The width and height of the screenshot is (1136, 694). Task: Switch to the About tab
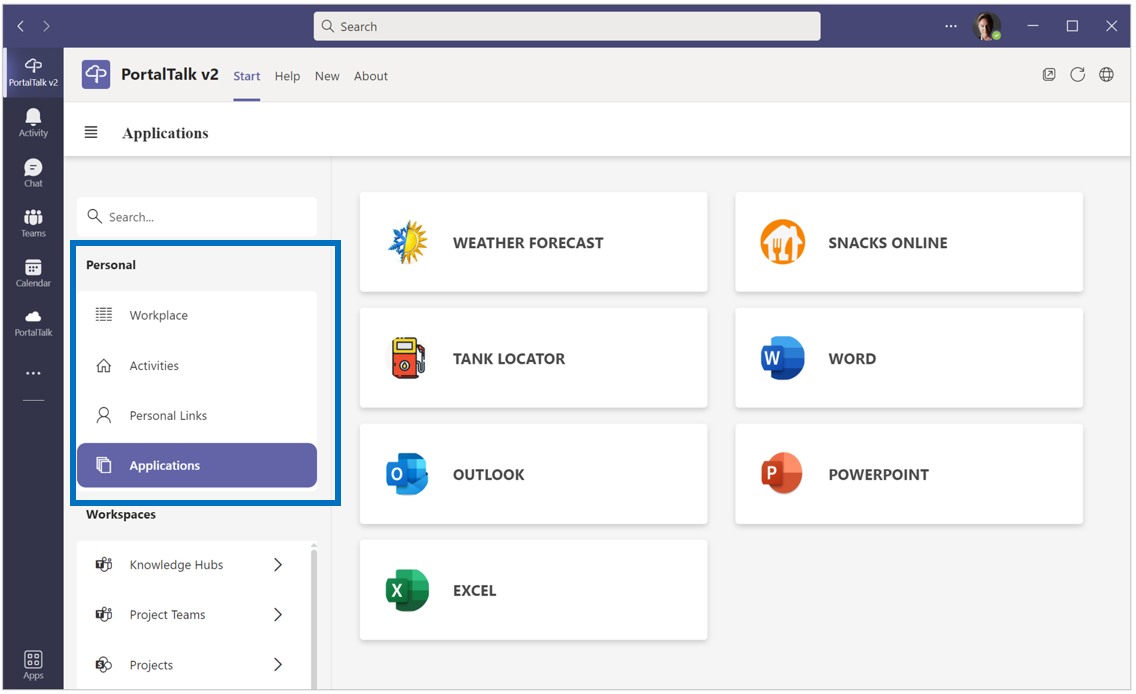pyautogui.click(x=370, y=76)
